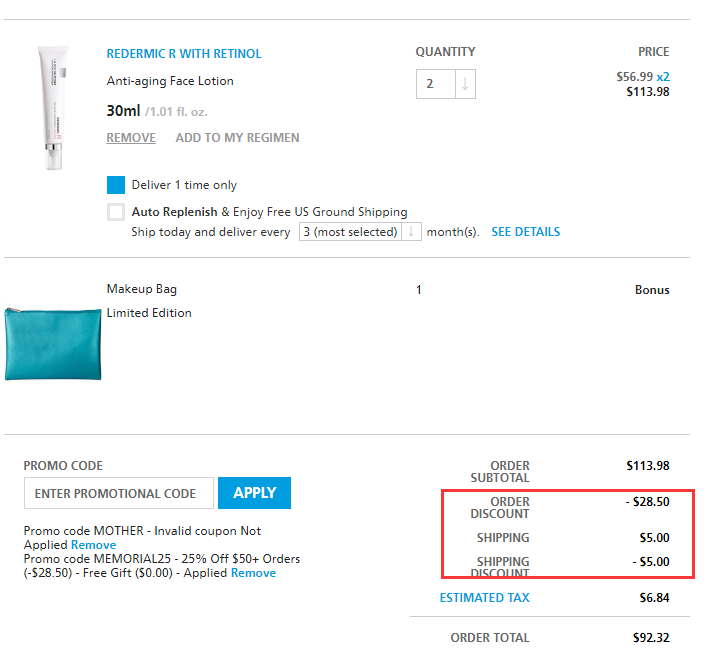The height and width of the screenshot is (670, 705).
Task: Expand the quantity dropdown arrow
Action: [x=465, y=84]
